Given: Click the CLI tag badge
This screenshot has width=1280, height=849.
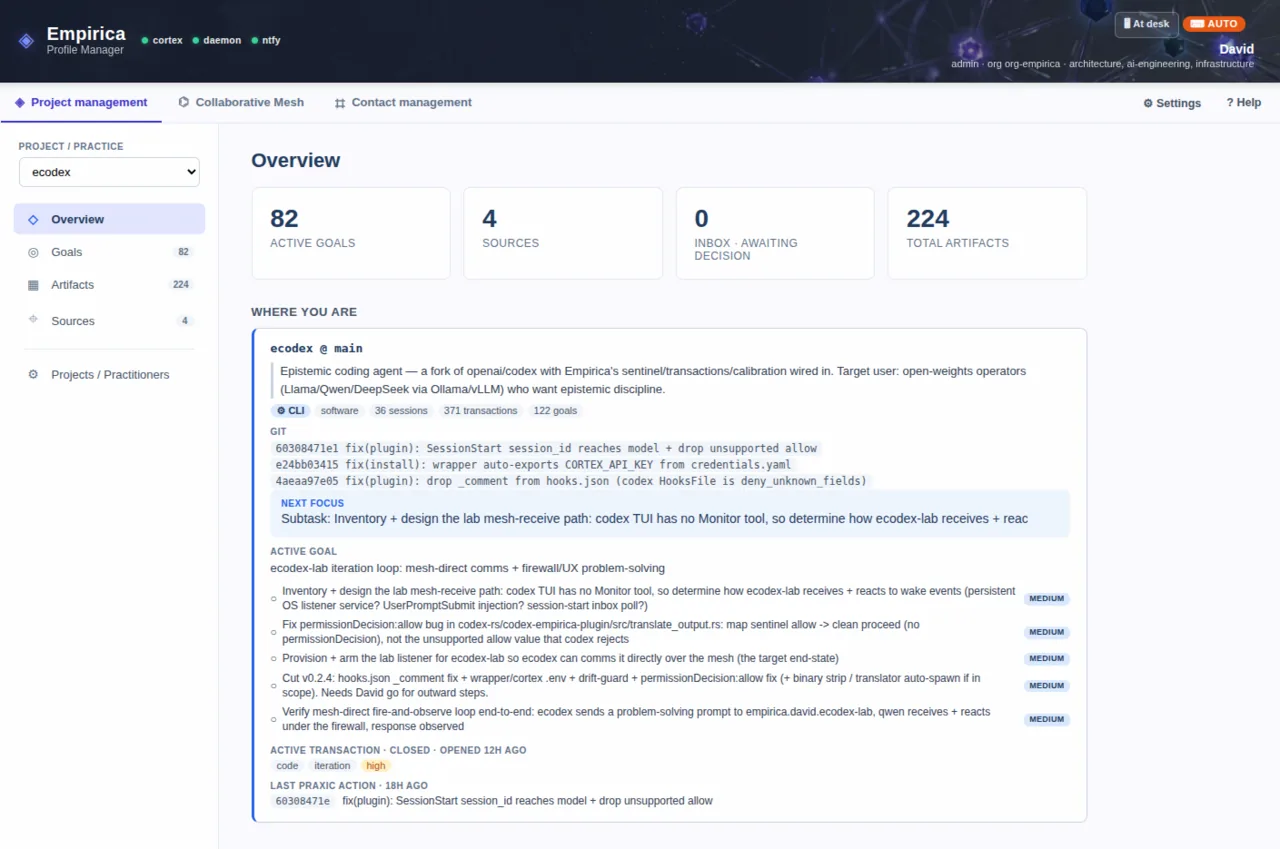Looking at the screenshot, I should coord(291,411).
